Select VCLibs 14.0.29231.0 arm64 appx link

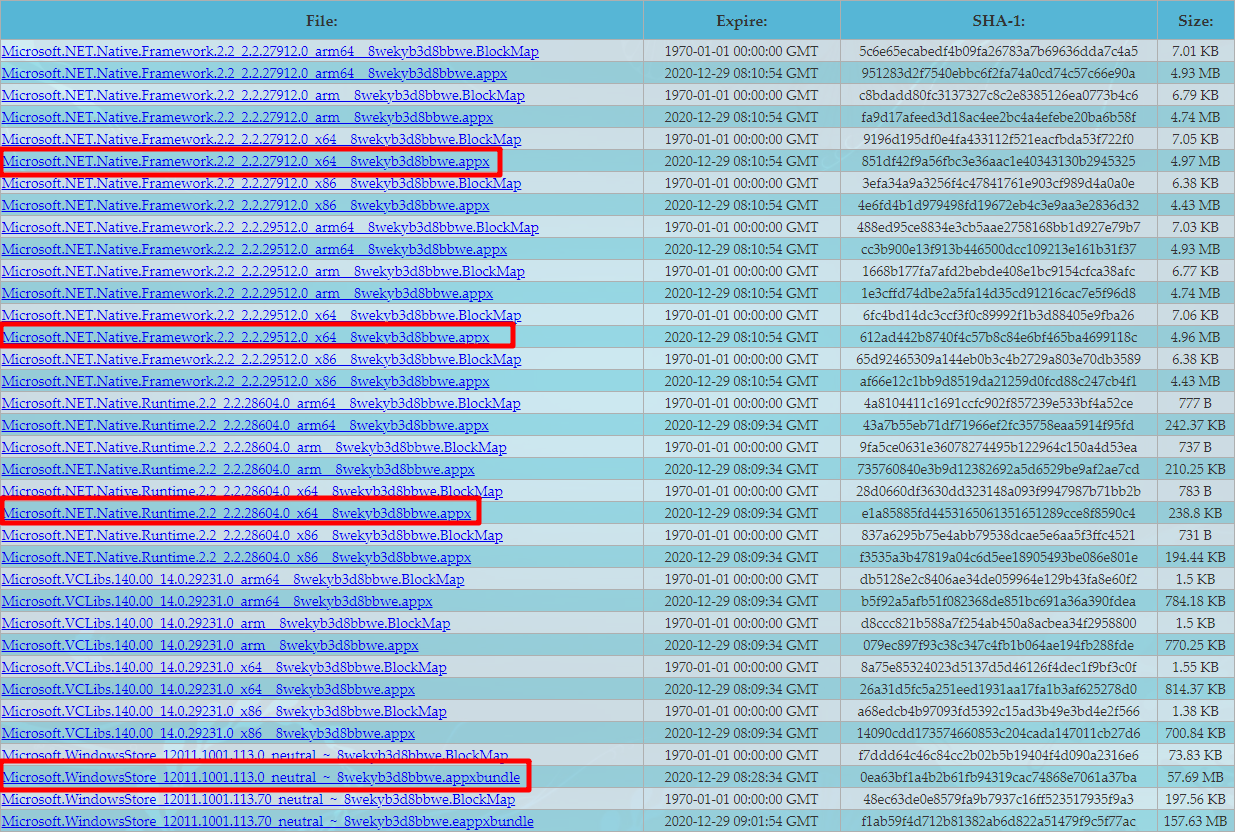point(217,601)
